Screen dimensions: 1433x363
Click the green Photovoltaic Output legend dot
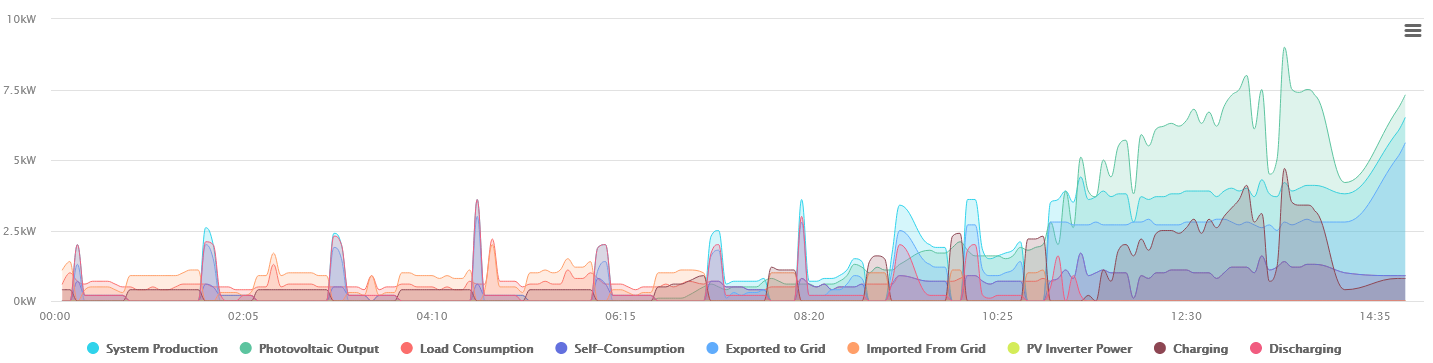245,349
